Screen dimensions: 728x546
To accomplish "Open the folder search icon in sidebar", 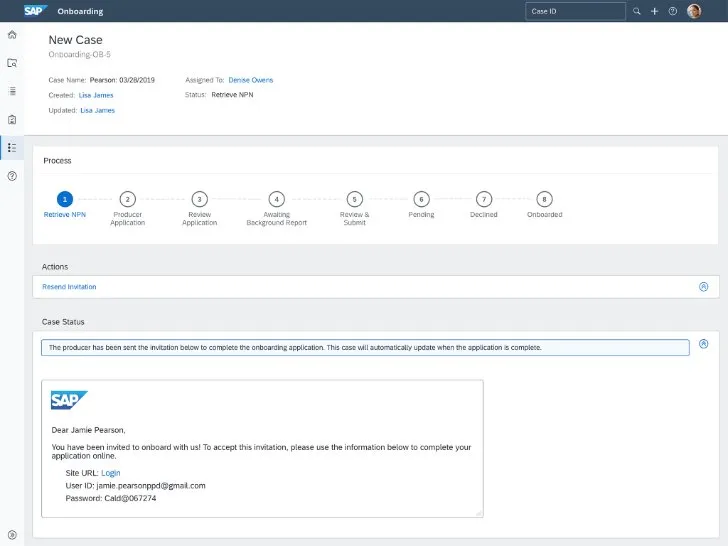I will pos(12,63).
